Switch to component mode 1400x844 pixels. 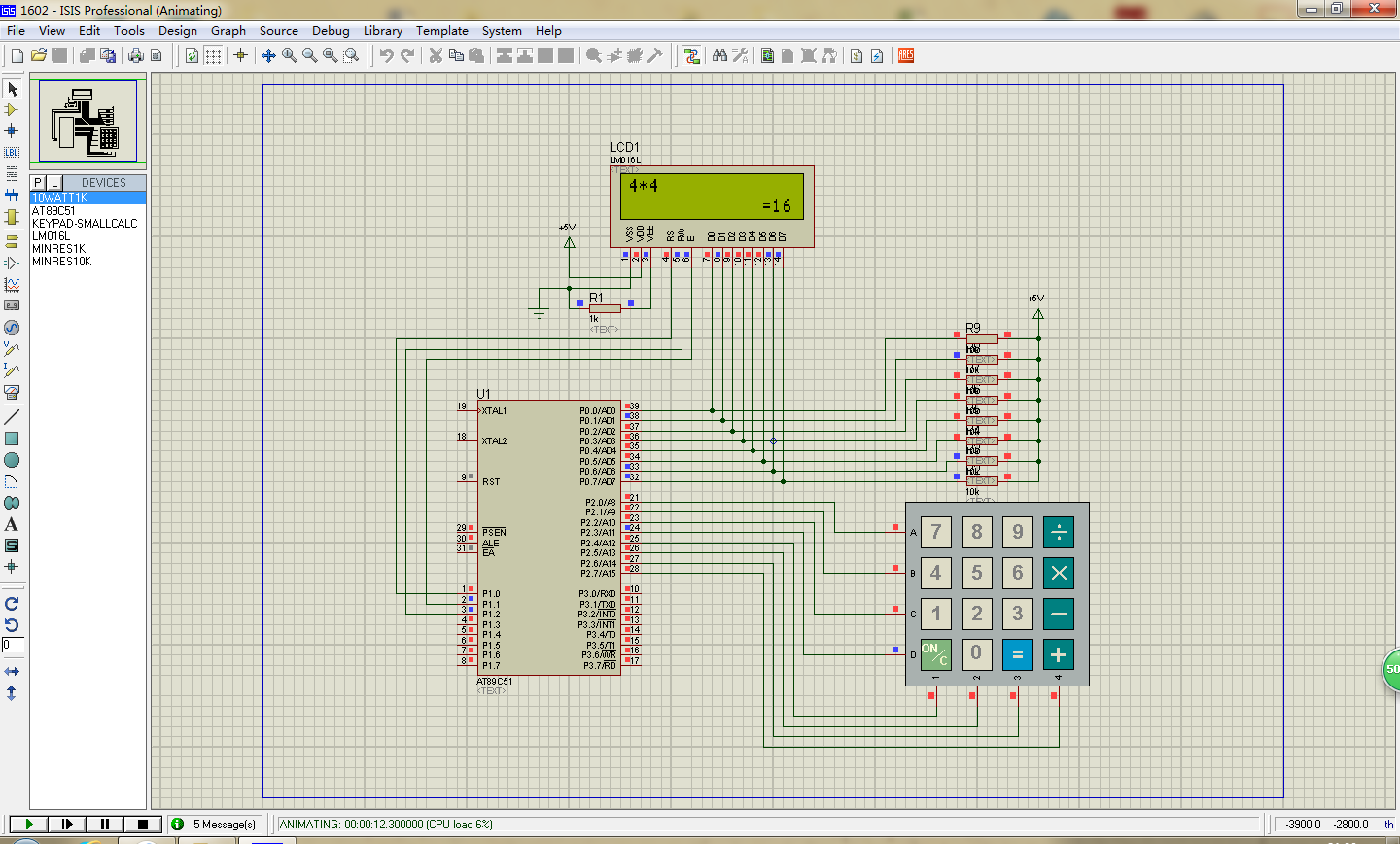click(x=12, y=110)
